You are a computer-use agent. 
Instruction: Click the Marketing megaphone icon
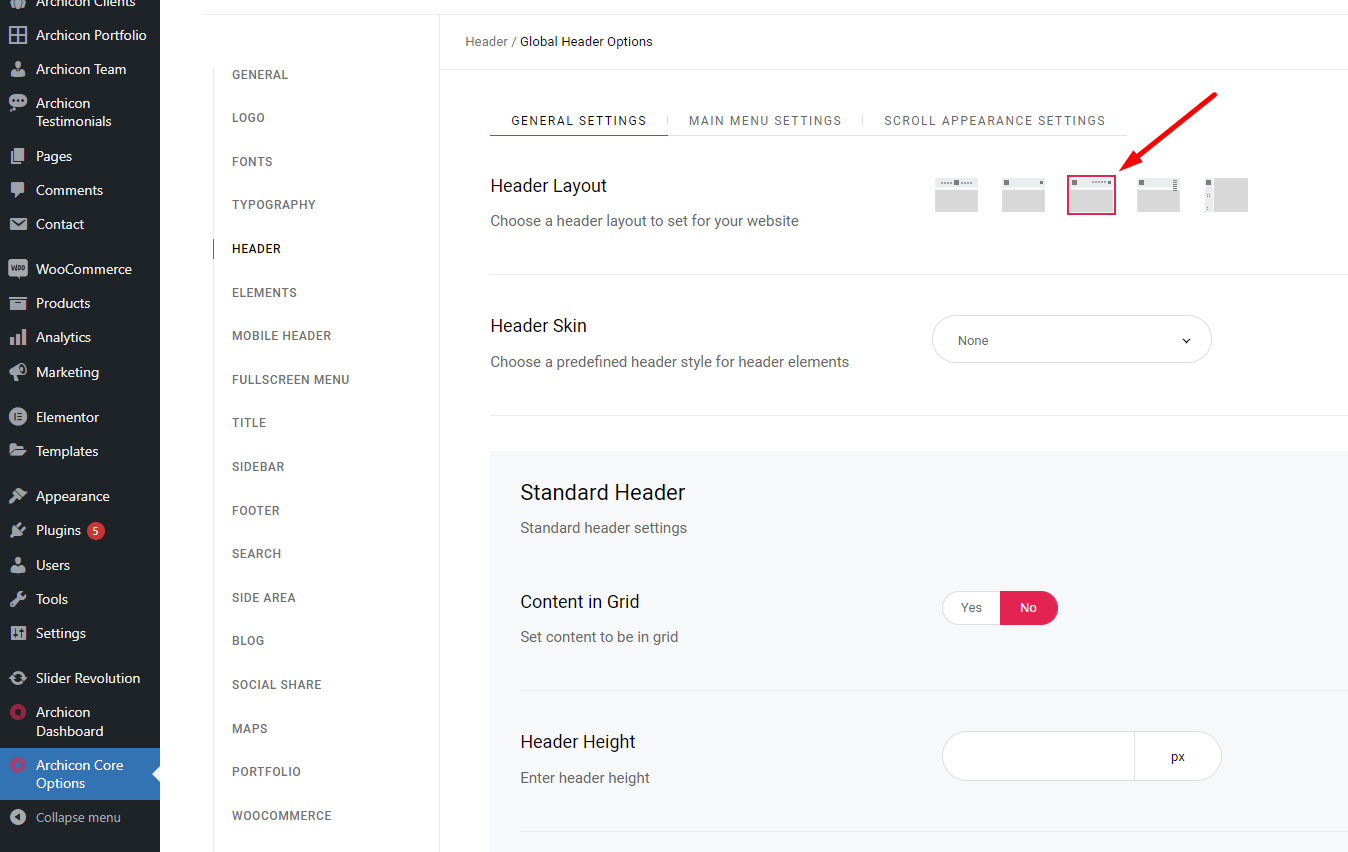click(x=17, y=372)
